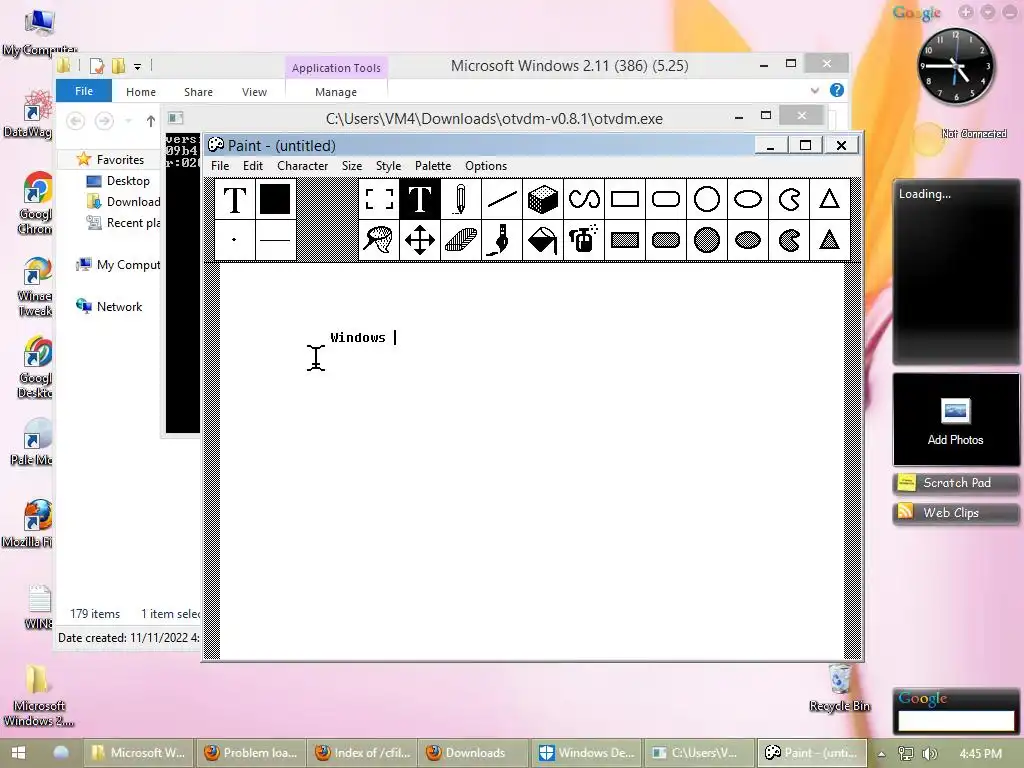Click the line width indicator box

(275, 240)
